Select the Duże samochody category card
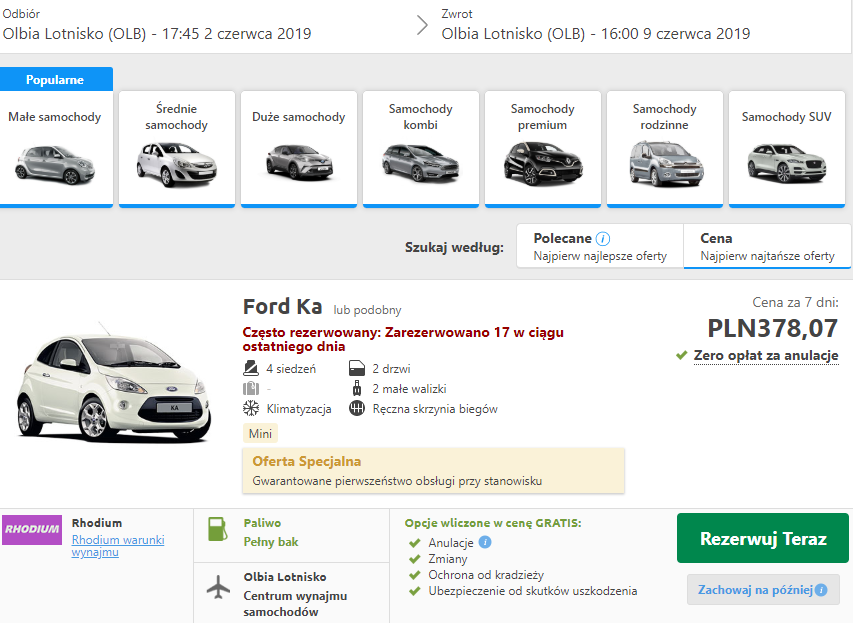Image resolution: width=853 pixels, height=623 pixels. point(299,149)
